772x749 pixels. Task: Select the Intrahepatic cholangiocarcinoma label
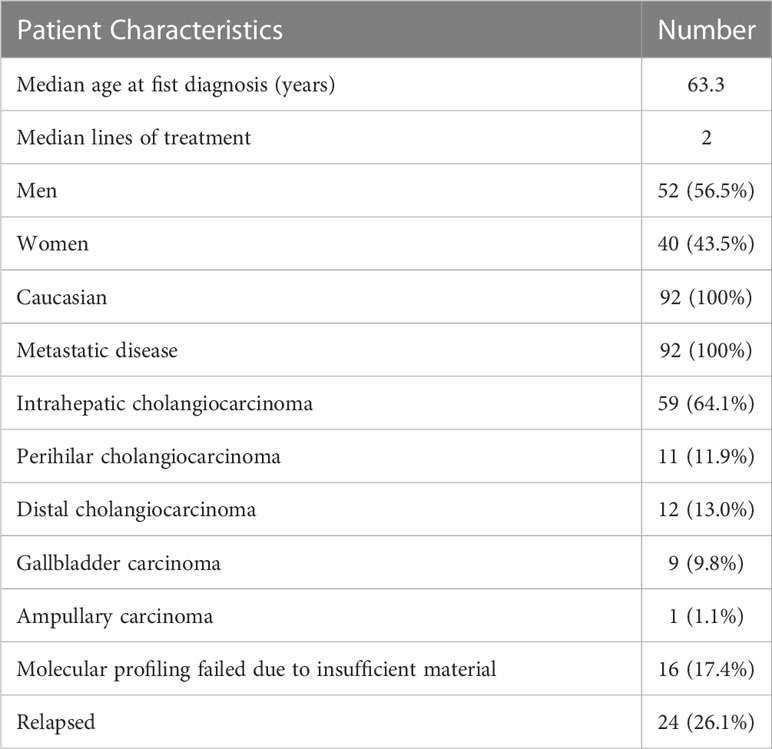pyautogui.click(x=164, y=404)
